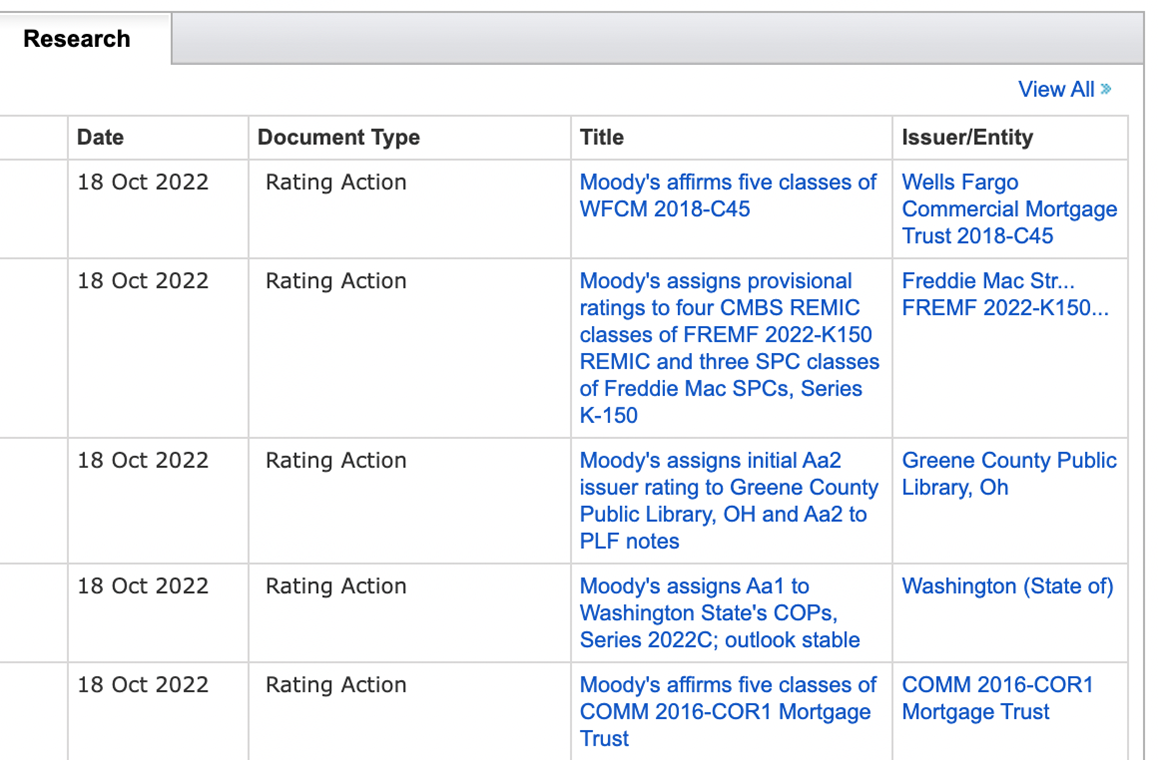Click Rating Action in the FREMF 2022-K150 row
Viewport: 1158px width, 760px height.
(336, 281)
